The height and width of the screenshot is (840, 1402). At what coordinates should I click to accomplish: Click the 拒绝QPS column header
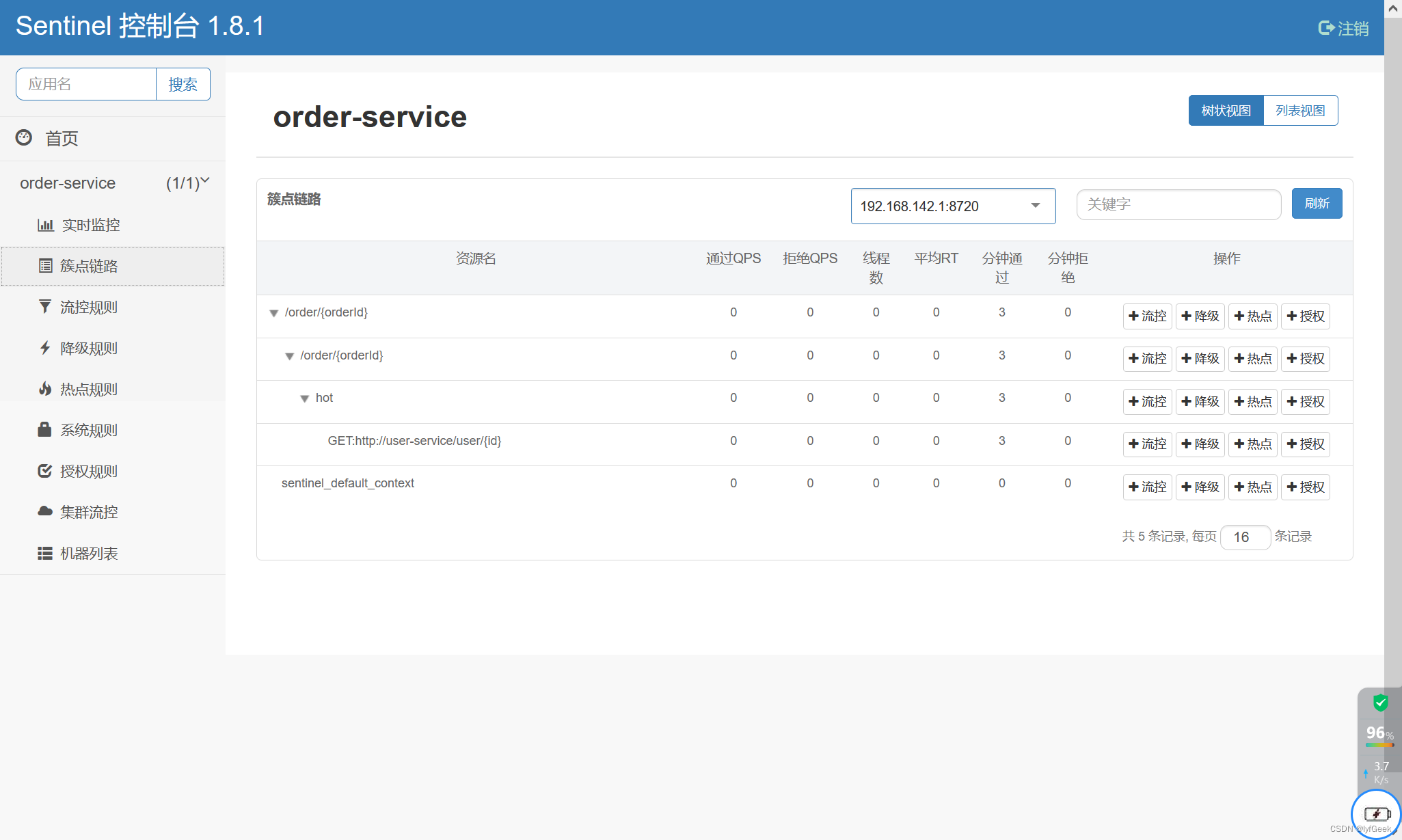pyautogui.click(x=810, y=258)
